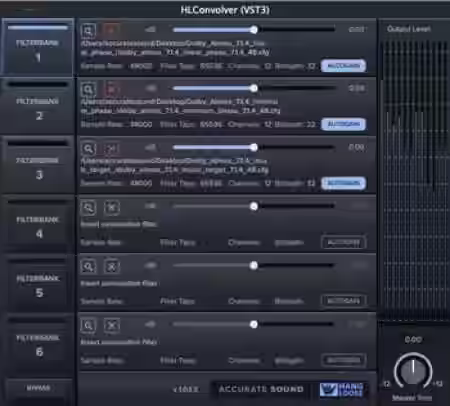Clear the Filterbank 2 loaded filter
Viewport: 450px width, 406px height.
pyautogui.click(x=111, y=90)
